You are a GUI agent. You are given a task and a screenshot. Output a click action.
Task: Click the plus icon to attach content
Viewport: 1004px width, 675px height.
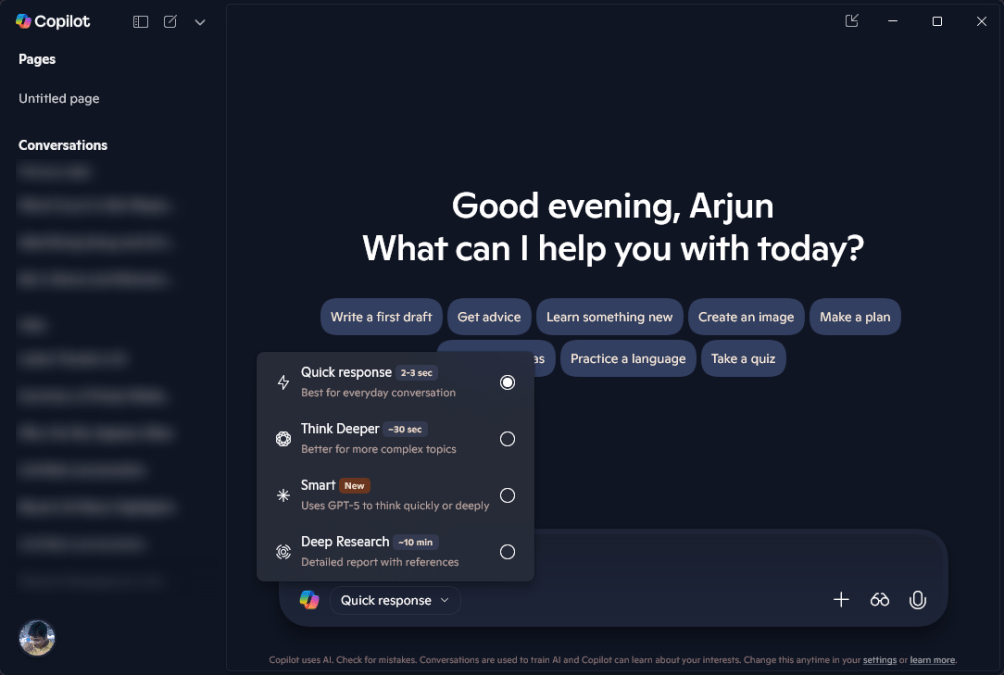841,599
